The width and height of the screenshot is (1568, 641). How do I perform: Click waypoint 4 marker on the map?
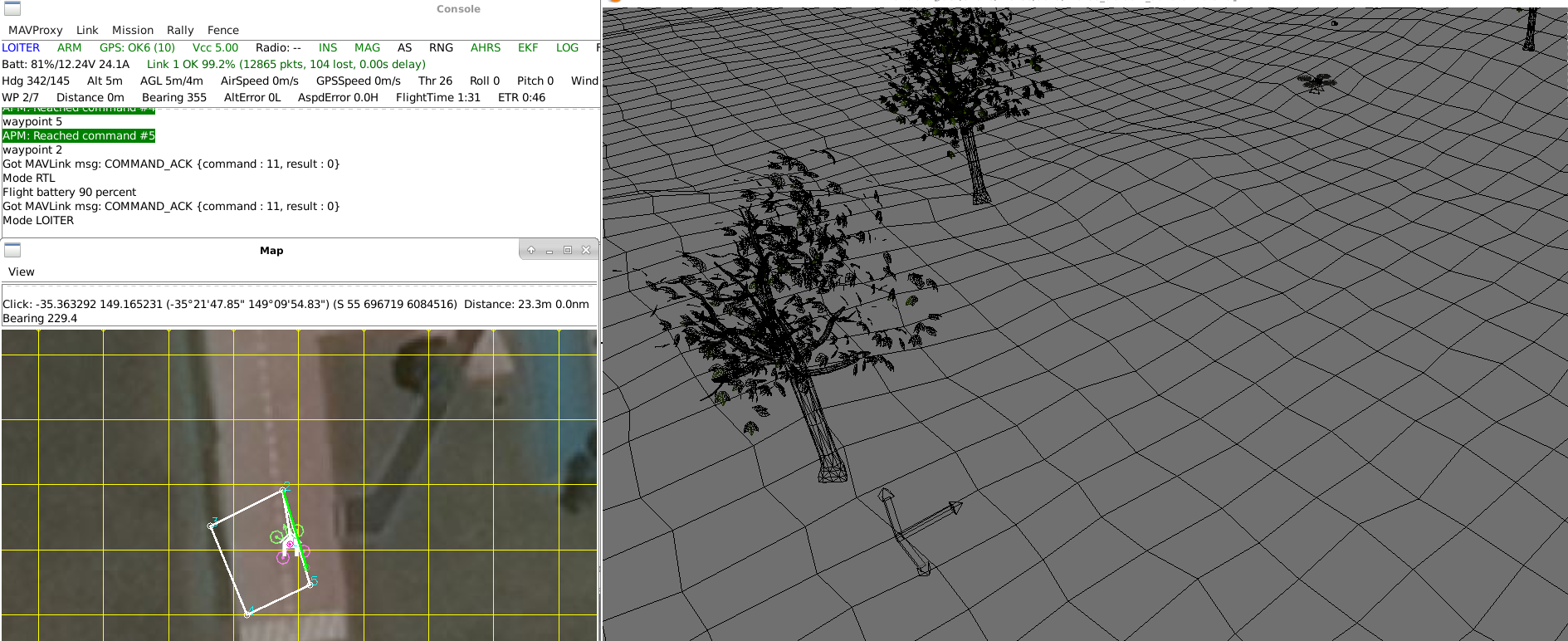coord(248,613)
